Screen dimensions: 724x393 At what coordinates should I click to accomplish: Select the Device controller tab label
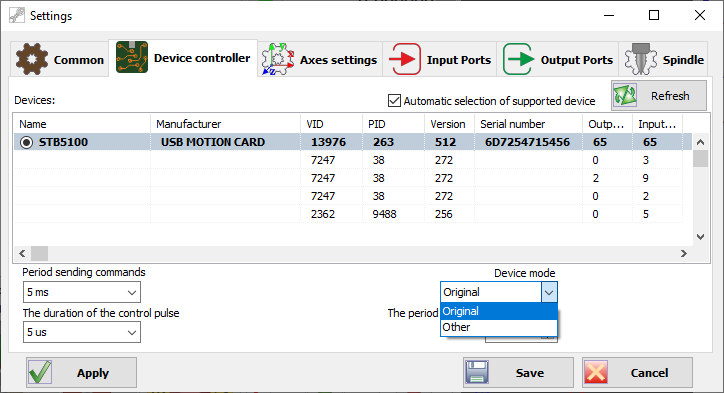tap(202, 58)
